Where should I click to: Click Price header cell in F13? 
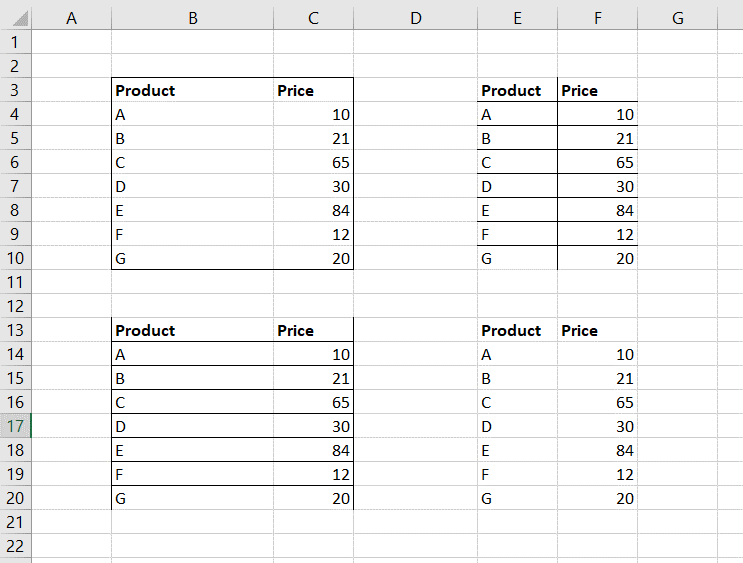pos(598,330)
